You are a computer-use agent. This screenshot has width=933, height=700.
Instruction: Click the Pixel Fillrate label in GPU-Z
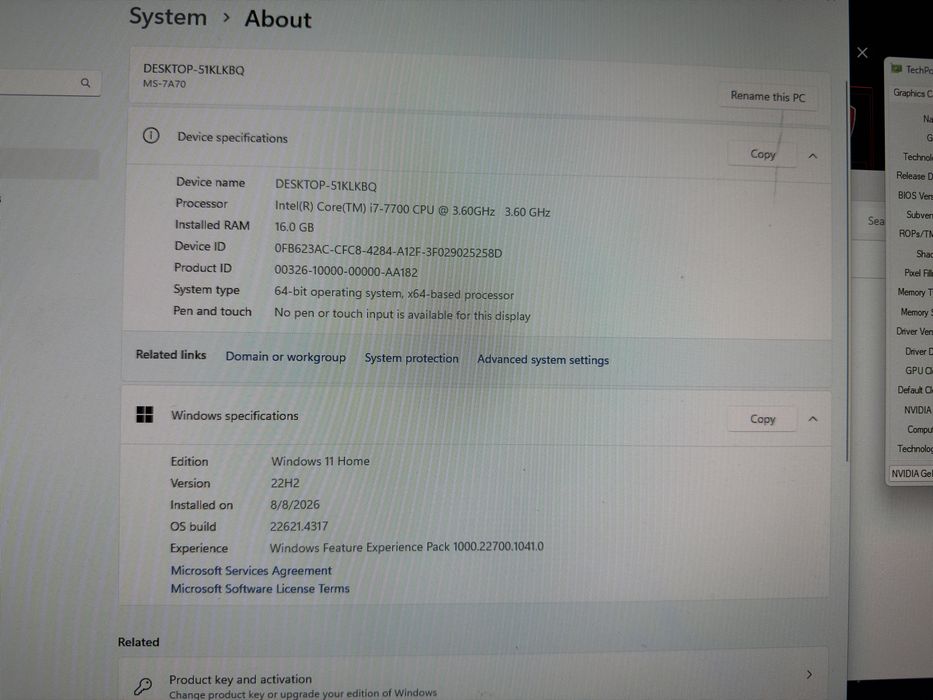pos(918,273)
